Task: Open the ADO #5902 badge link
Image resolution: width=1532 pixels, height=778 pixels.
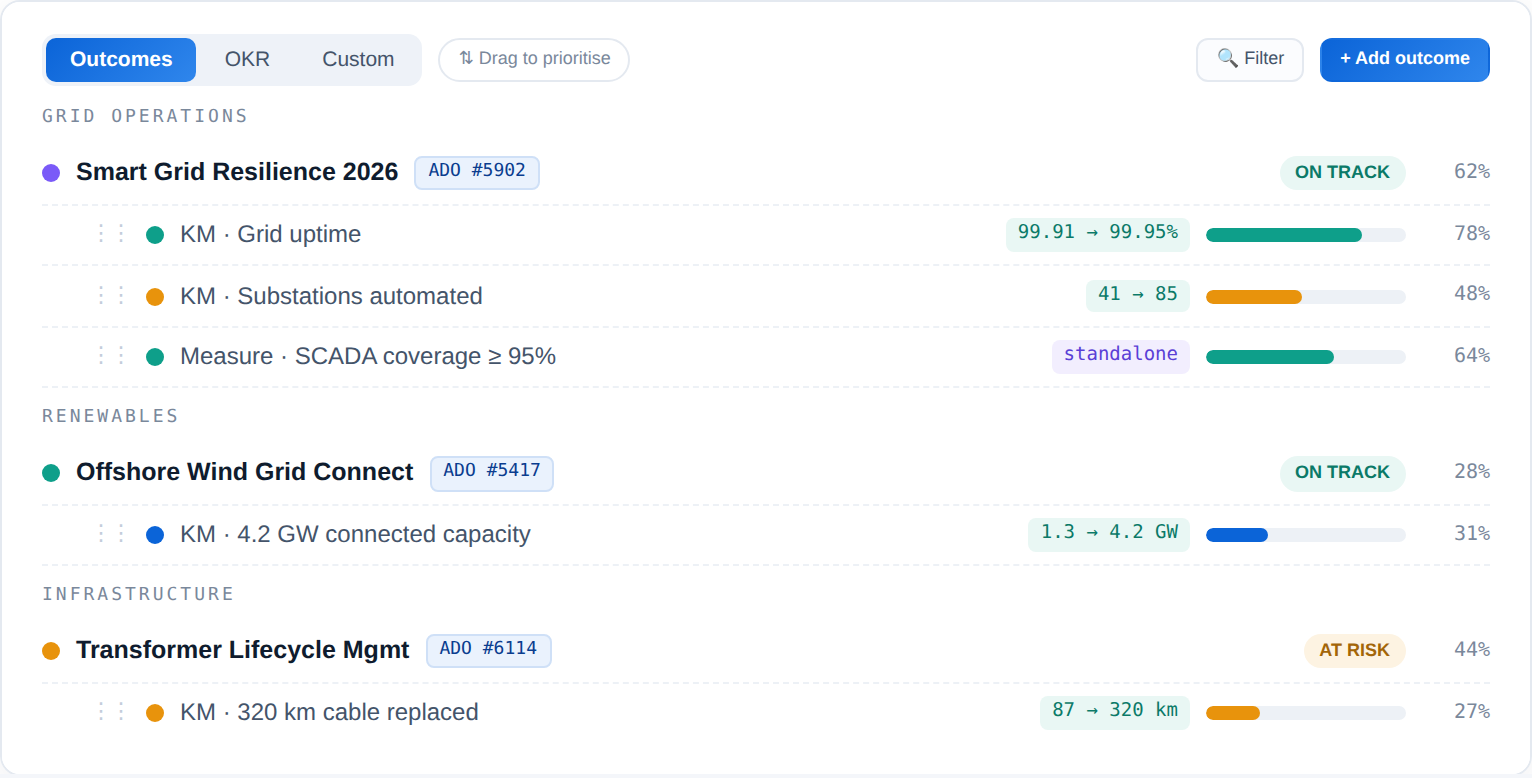Action: pos(477,172)
